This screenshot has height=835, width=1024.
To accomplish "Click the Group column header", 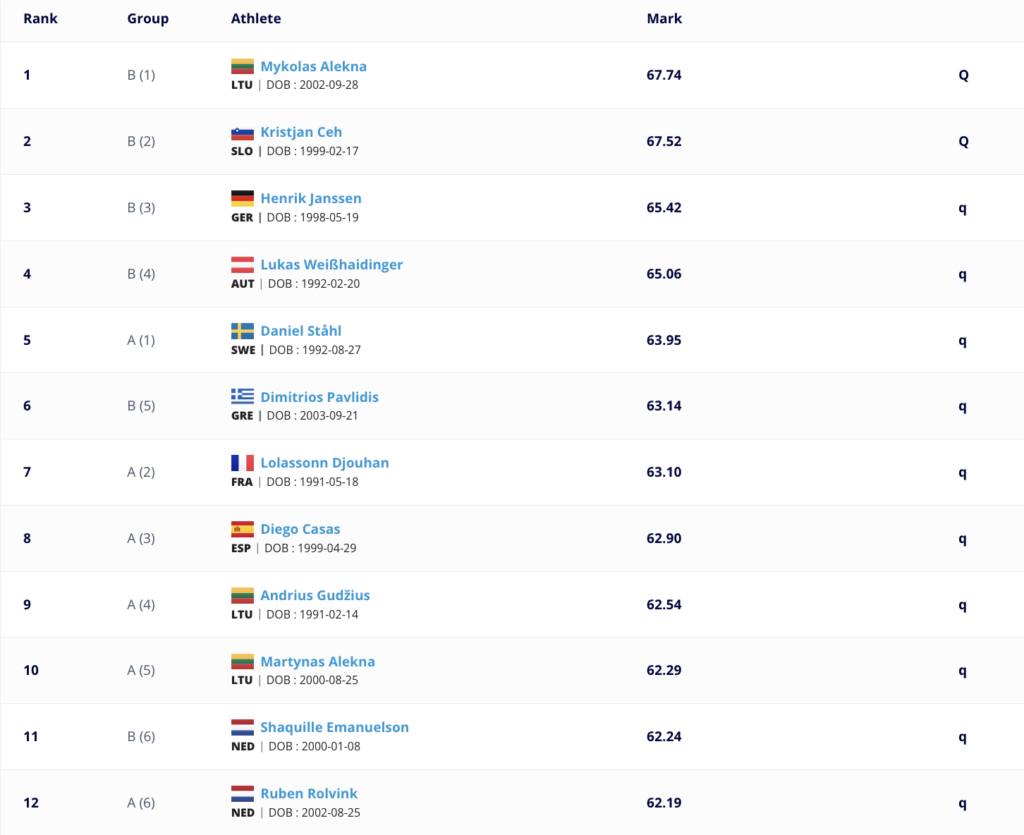I will point(148,18).
